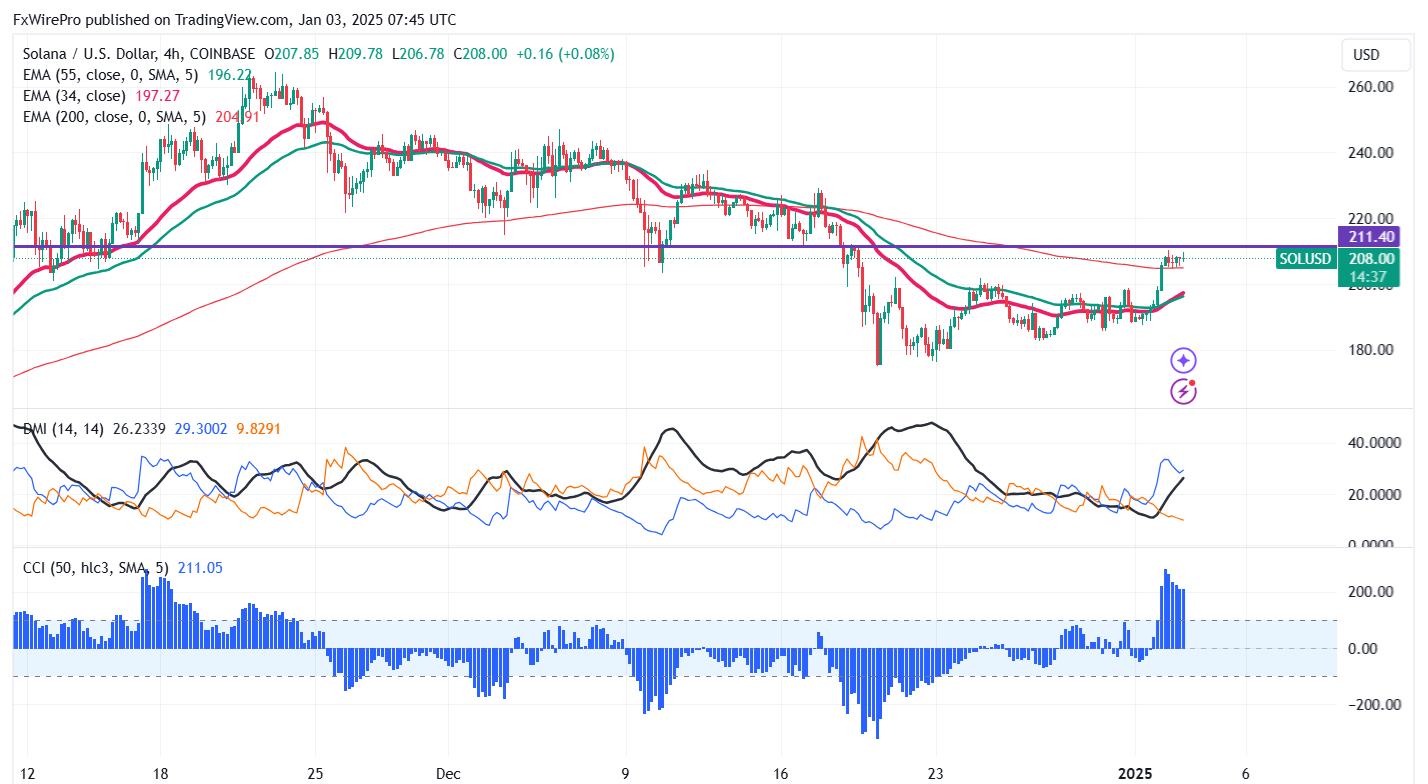Click the 220.00 price axis label
This screenshot has height=784, width=1428.
point(1370,218)
